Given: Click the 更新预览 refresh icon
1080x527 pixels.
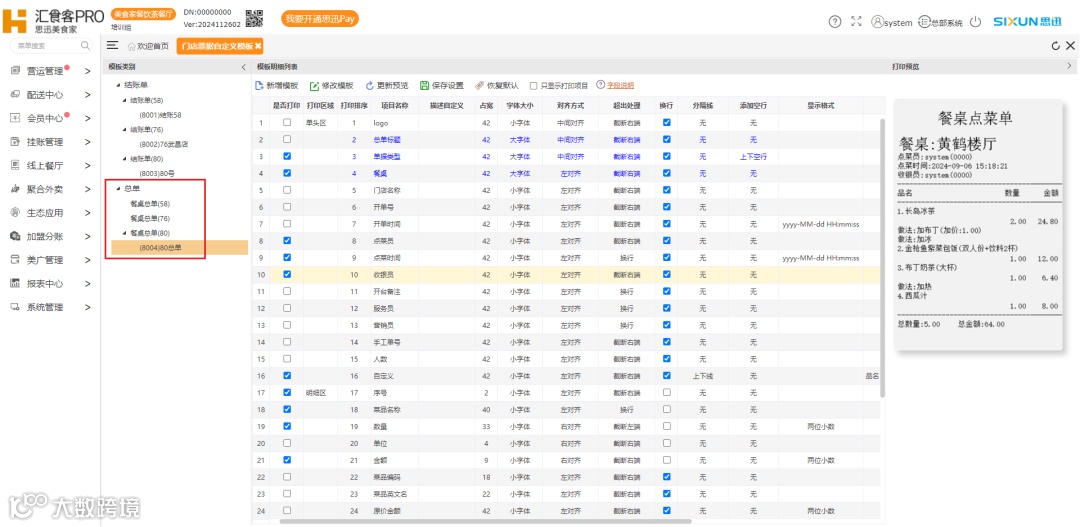Looking at the screenshot, I should 370,85.
